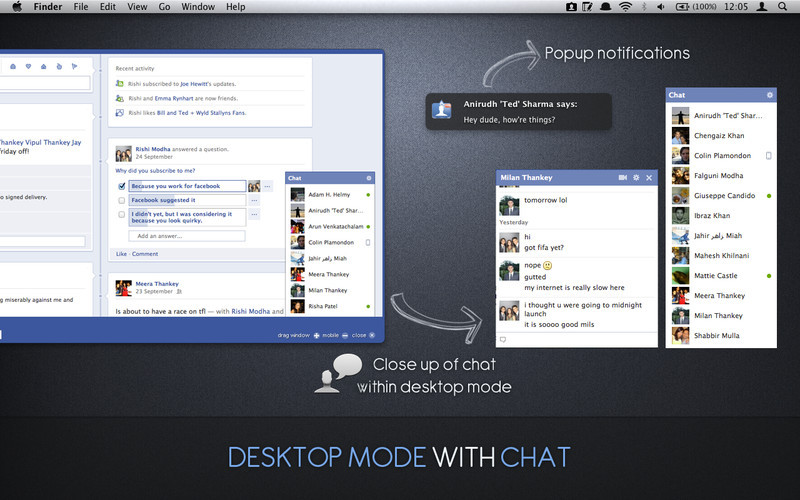Select Falguni Modha in large Chat list

pyautogui.click(x=721, y=176)
